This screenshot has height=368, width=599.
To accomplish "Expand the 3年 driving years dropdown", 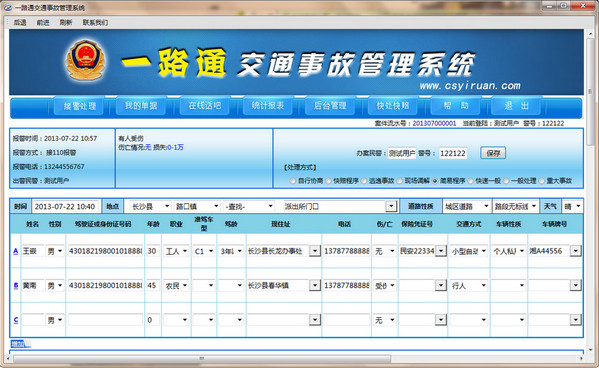I will tap(231, 251).
